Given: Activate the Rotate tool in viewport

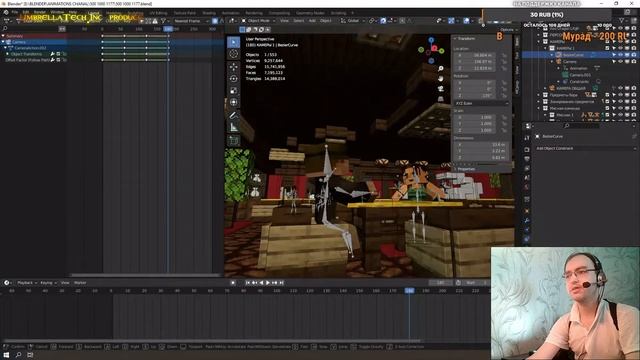Looking at the screenshot, I should coord(233,78).
